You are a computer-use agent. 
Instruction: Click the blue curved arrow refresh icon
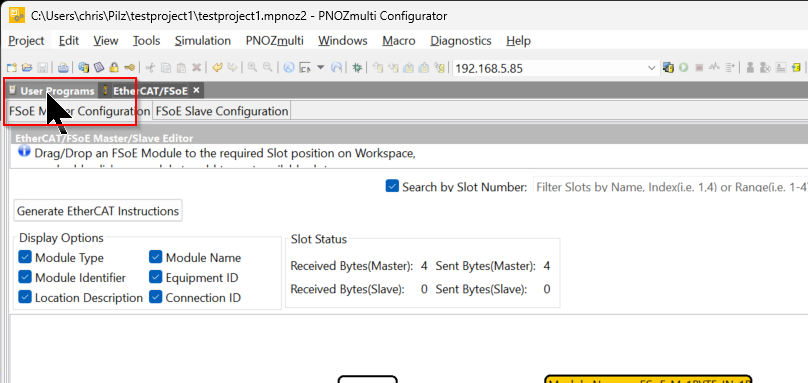[336, 68]
